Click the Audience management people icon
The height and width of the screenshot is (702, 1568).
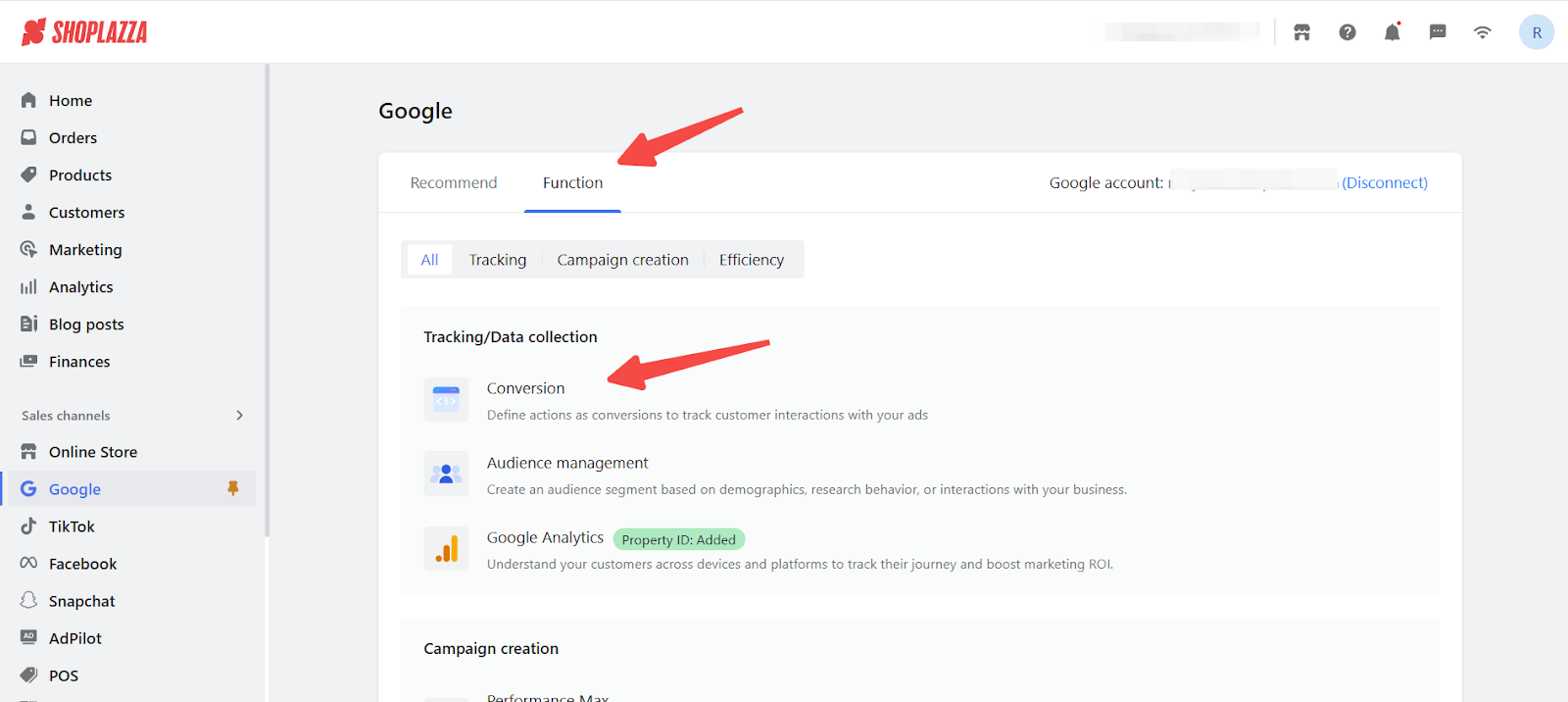tap(446, 475)
